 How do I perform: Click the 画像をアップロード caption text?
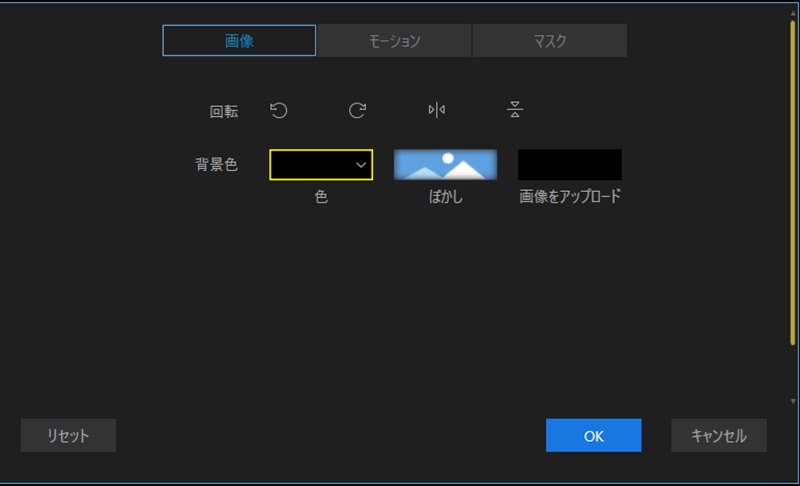tap(570, 196)
